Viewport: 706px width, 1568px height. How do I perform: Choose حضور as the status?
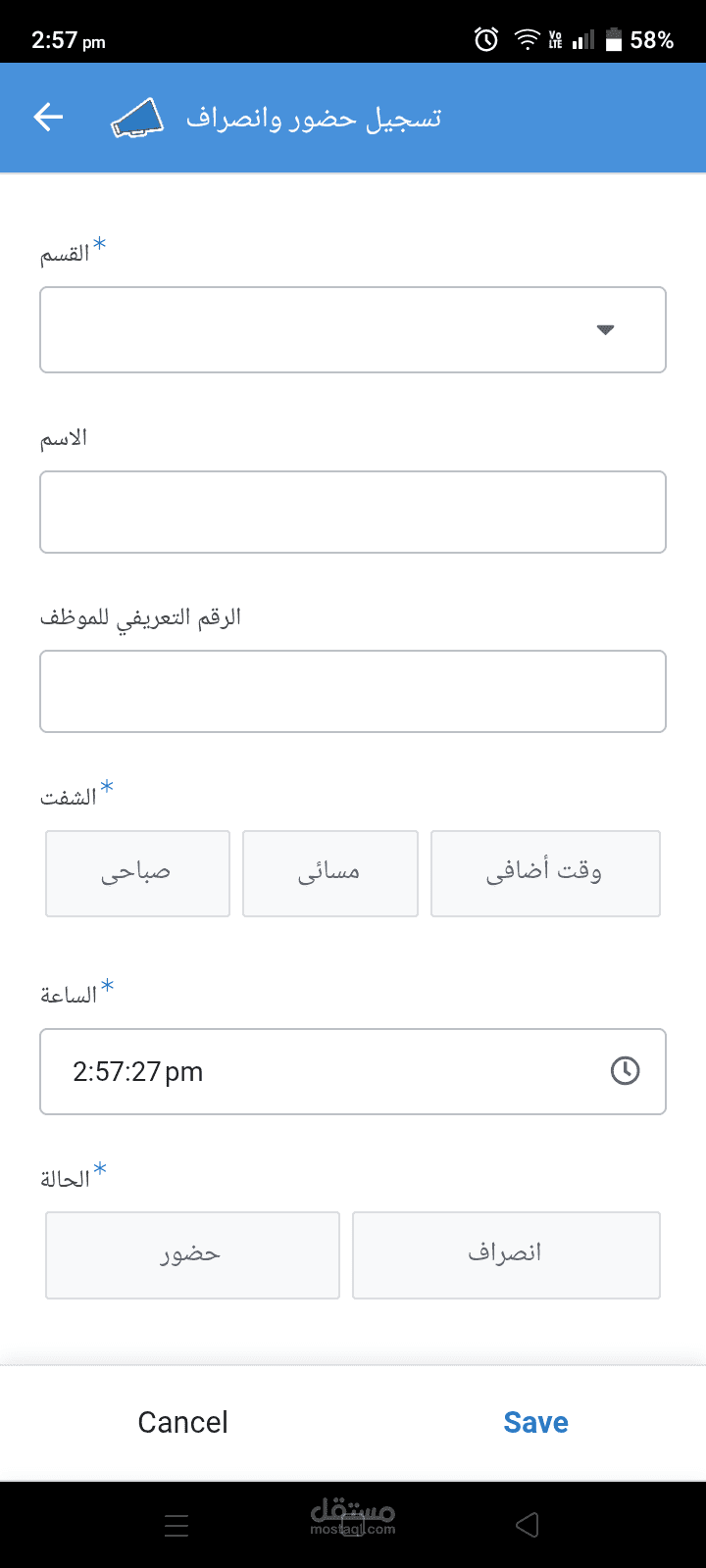coord(192,1254)
